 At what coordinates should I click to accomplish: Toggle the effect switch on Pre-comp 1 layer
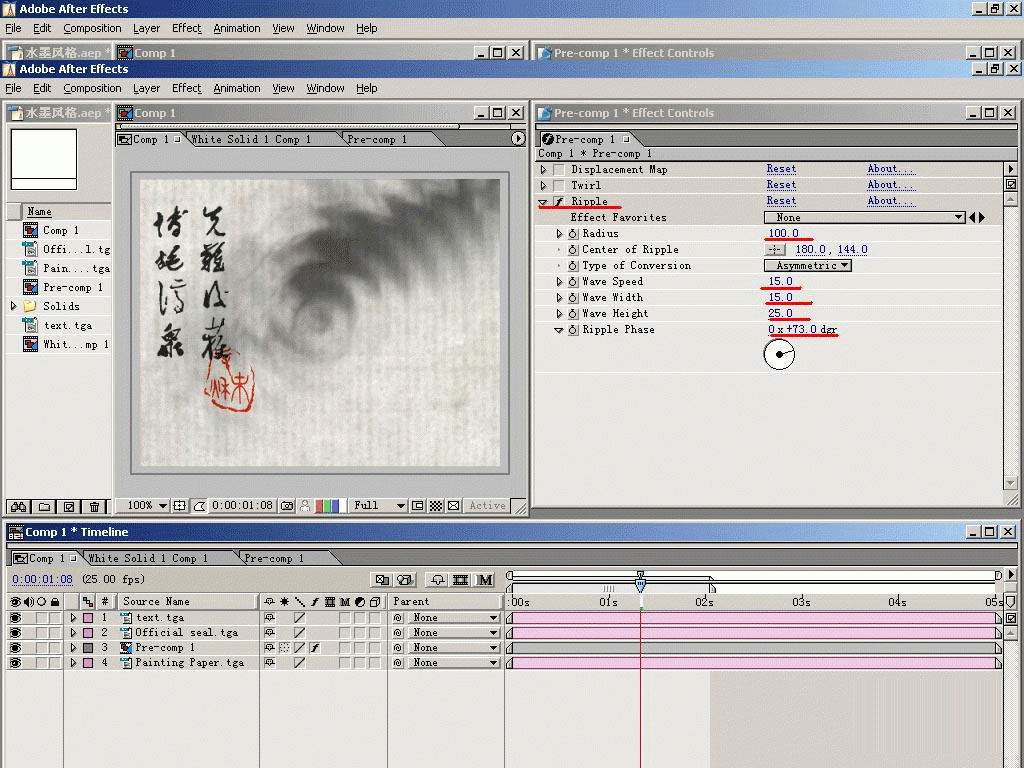click(x=315, y=647)
